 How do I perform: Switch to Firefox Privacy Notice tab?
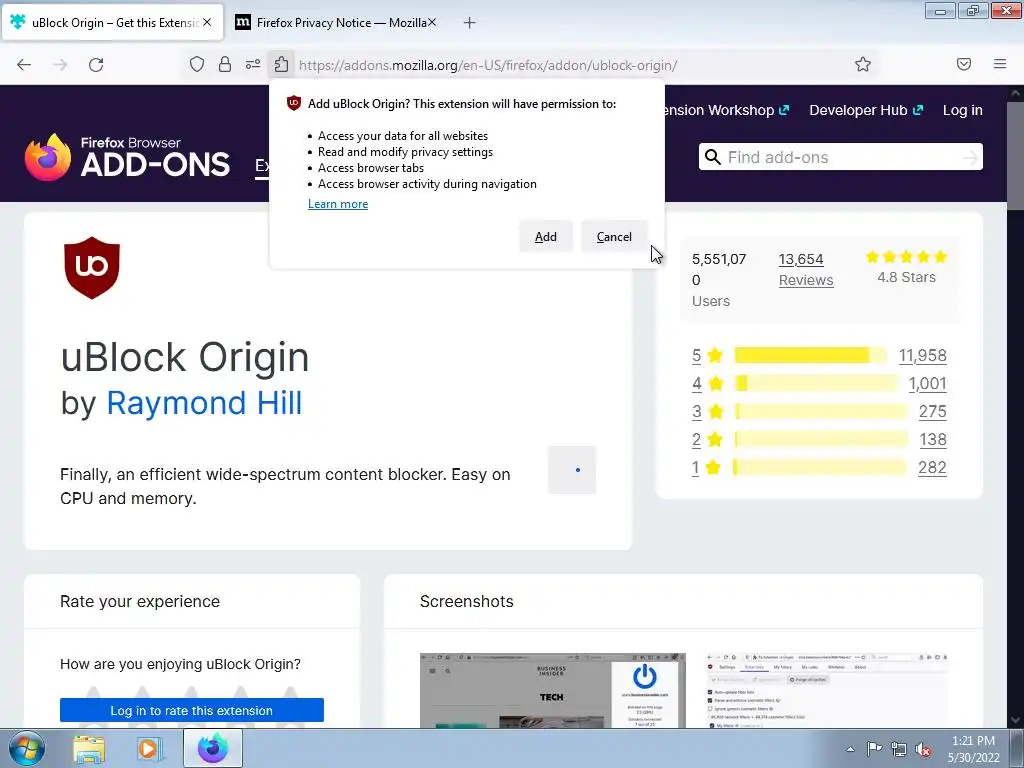coord(334,22)
